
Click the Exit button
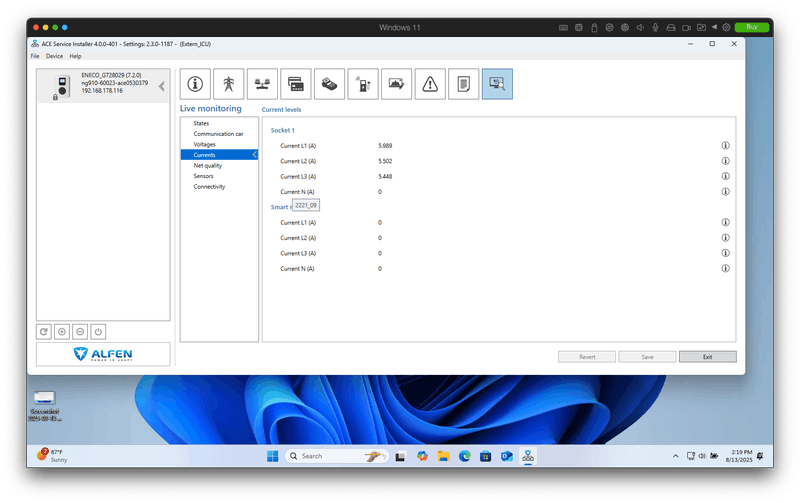[708, 357]
